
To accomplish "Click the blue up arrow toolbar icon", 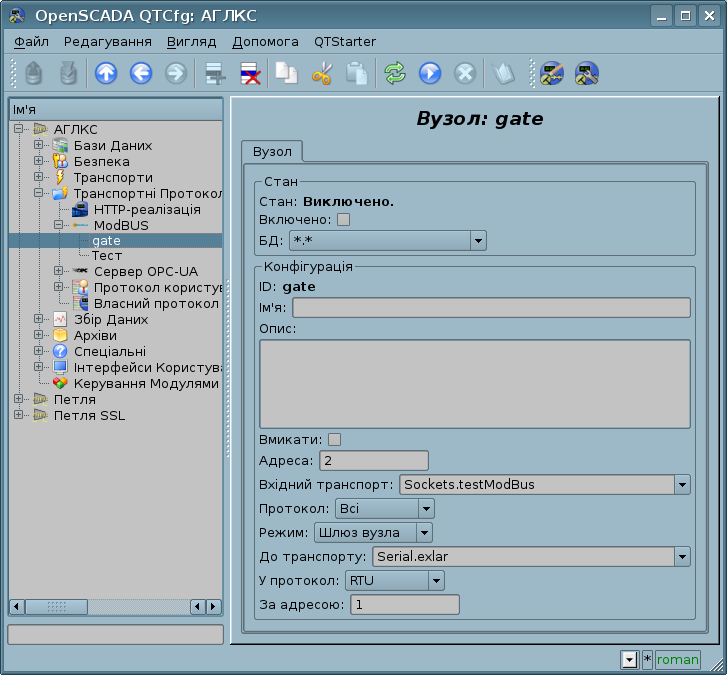I will pyautogui.click(x=106, y=72).
